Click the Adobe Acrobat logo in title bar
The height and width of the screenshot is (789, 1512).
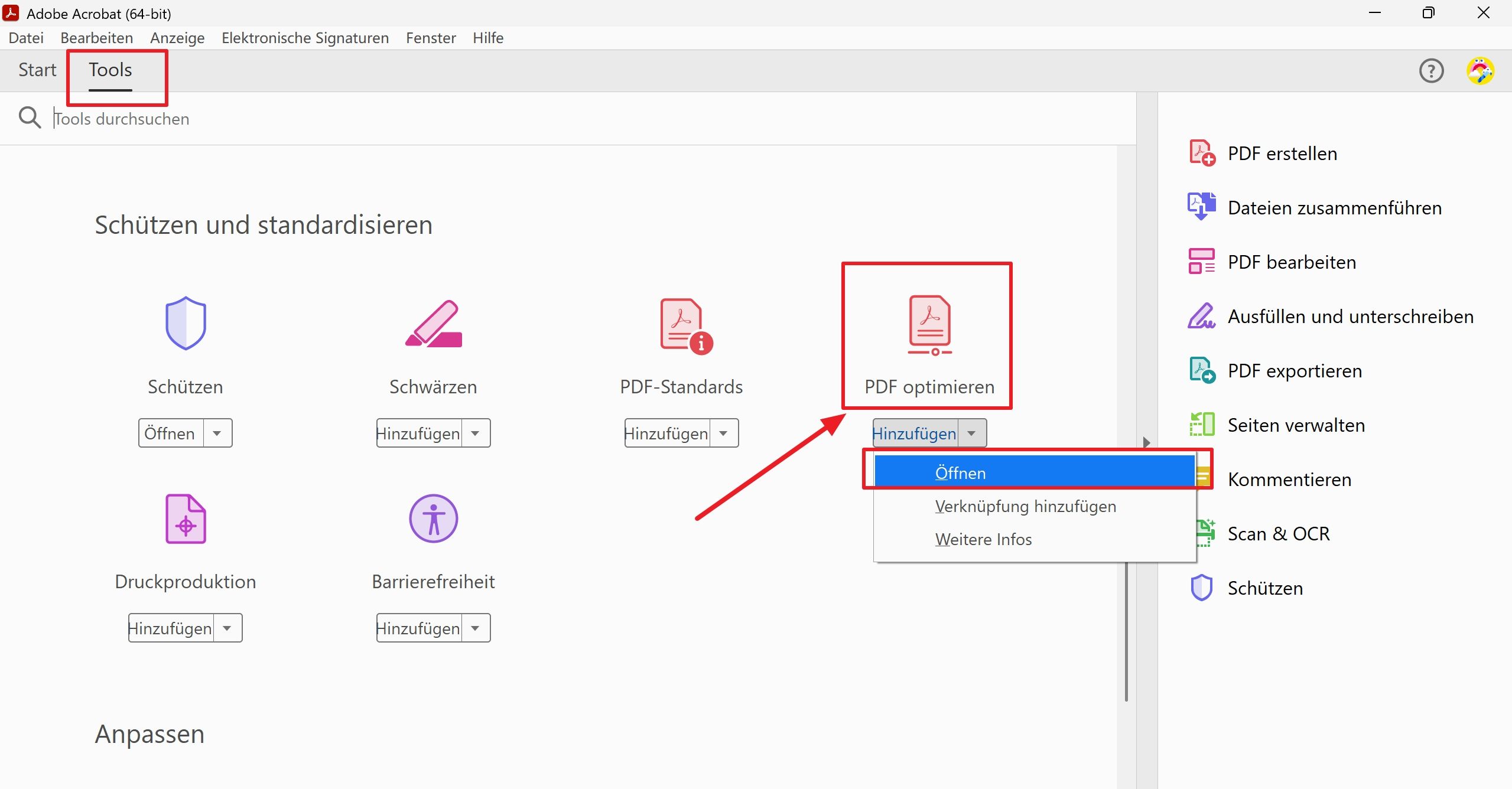(x=11, y=13)
